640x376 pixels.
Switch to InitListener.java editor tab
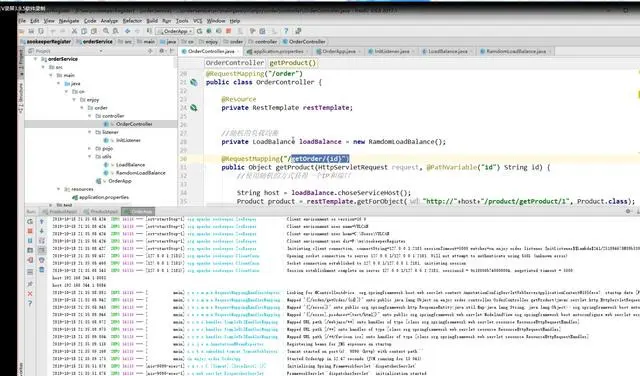[x=392, y=51]
